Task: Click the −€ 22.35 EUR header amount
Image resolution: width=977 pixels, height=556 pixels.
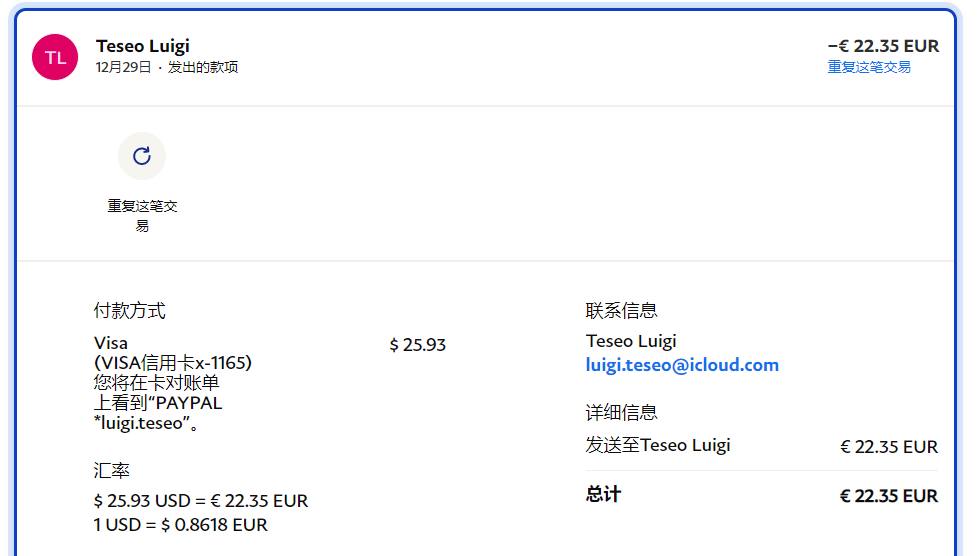Action: coord(883,46)
